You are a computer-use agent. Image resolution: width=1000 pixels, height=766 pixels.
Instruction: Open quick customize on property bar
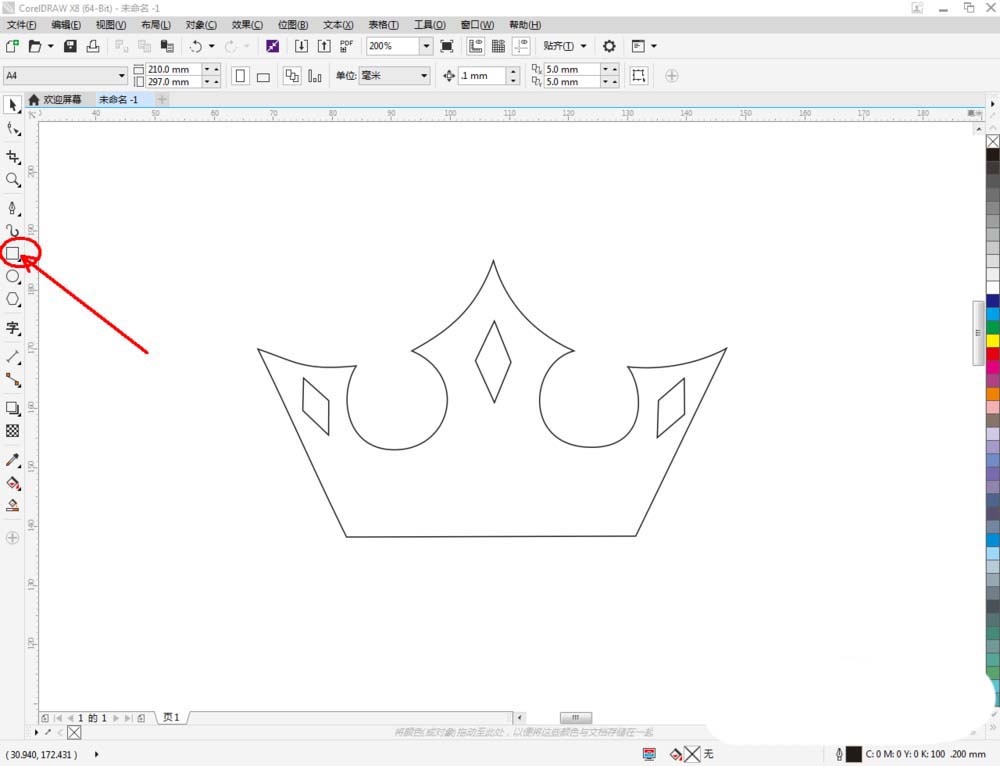(672, 76)
